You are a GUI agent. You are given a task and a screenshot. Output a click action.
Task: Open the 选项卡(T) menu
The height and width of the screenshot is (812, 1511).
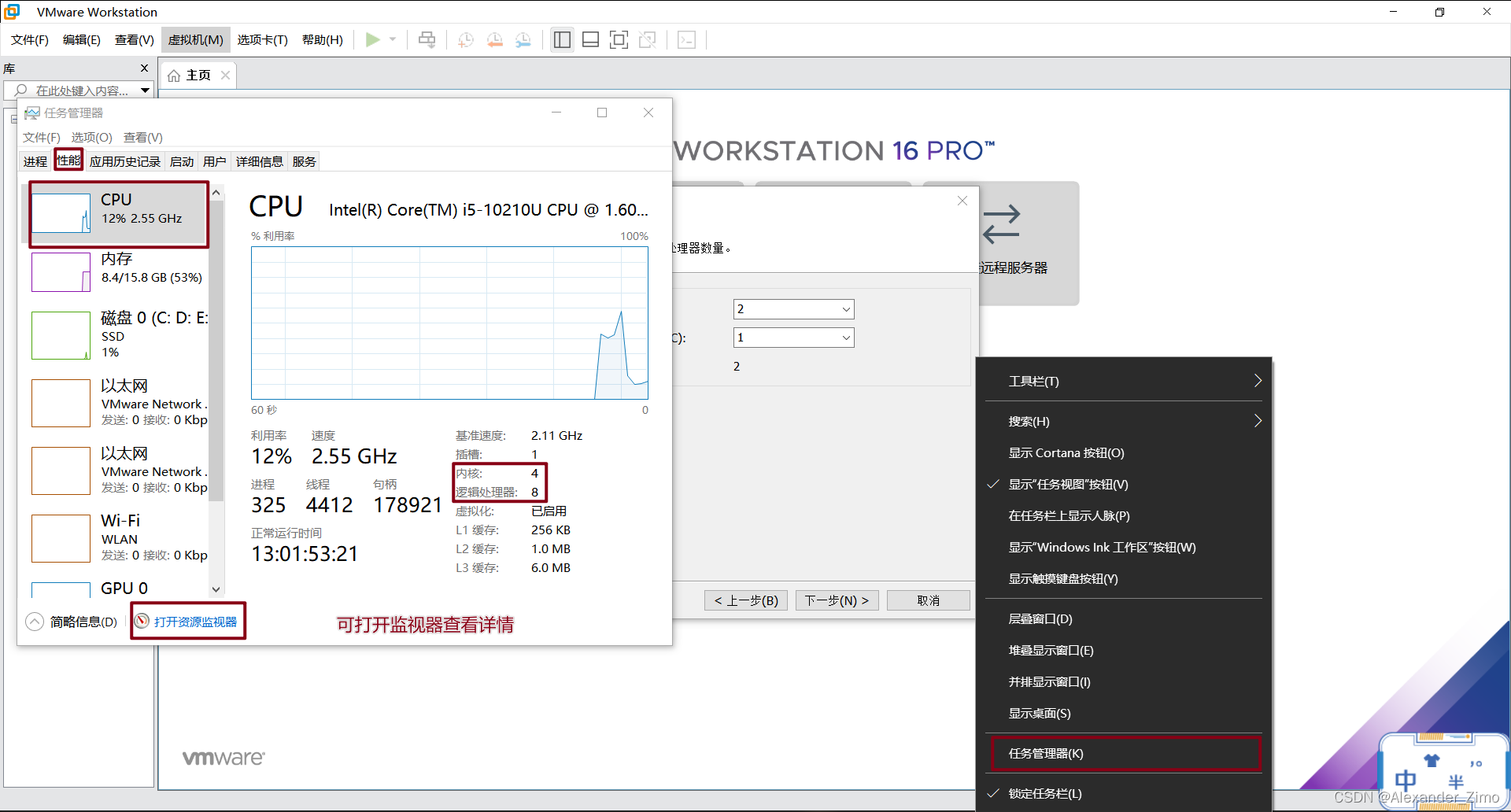pyautogui.click(x=263, y=39)
